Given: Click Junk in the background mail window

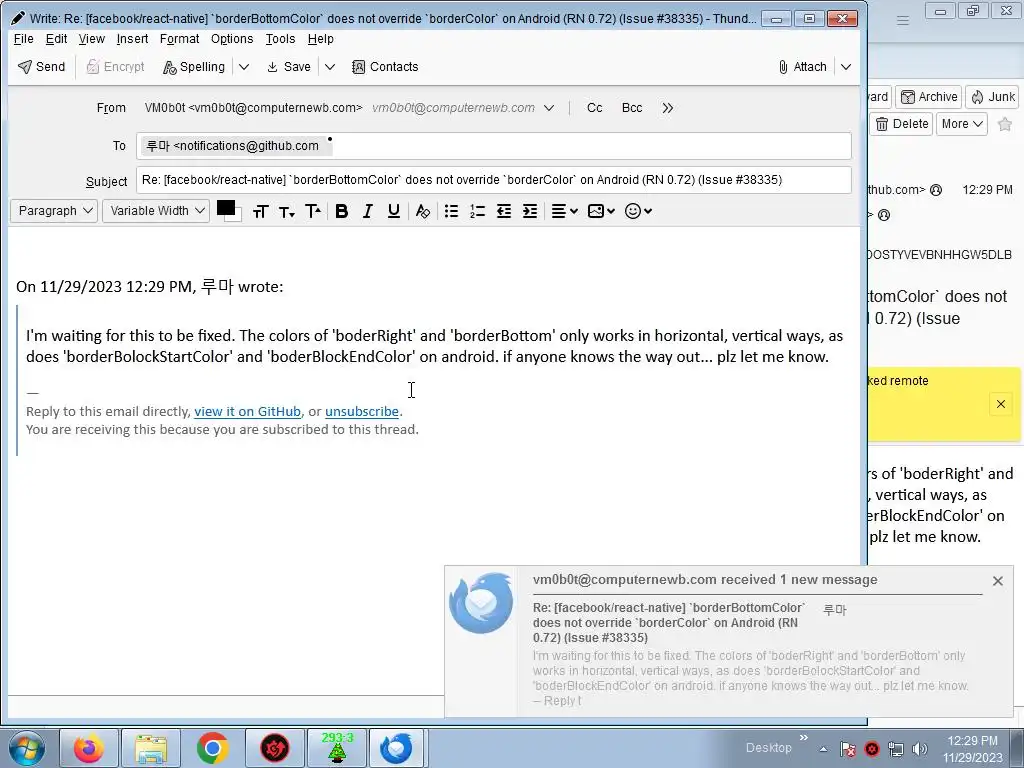Looking at the screenshot, I should [x=993, y=97].
